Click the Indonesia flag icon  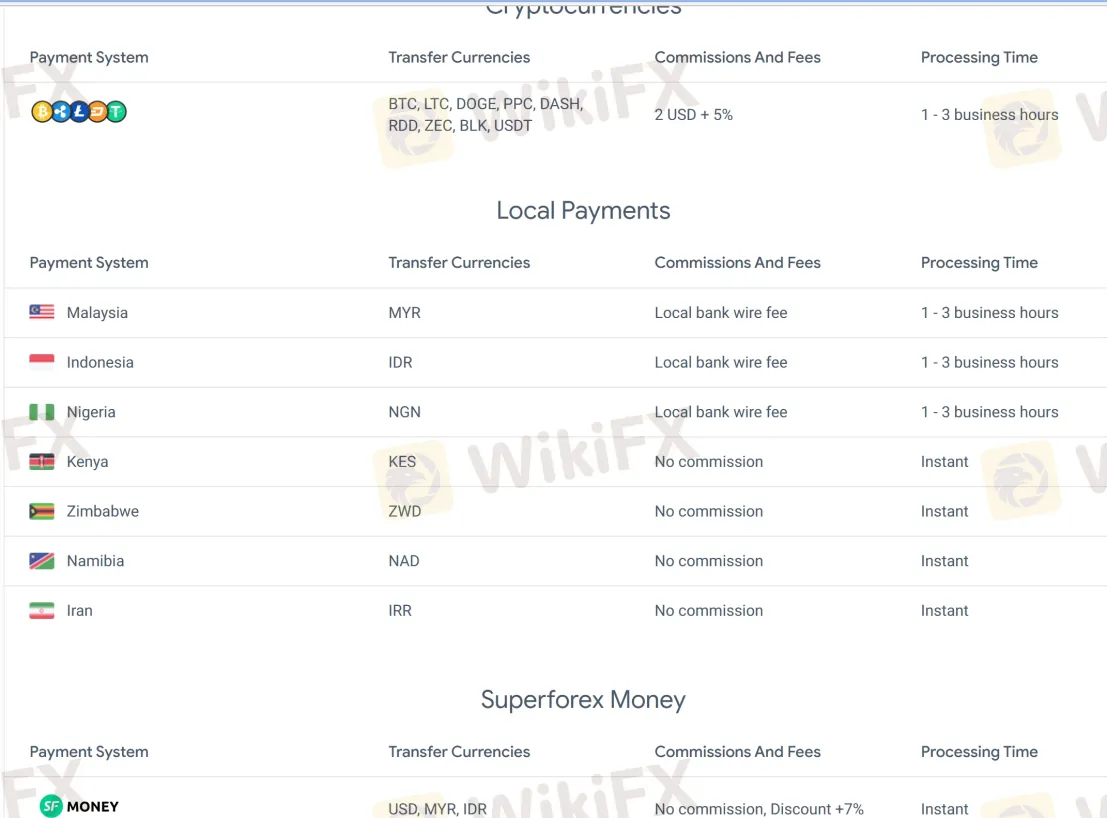coord(42,362)
